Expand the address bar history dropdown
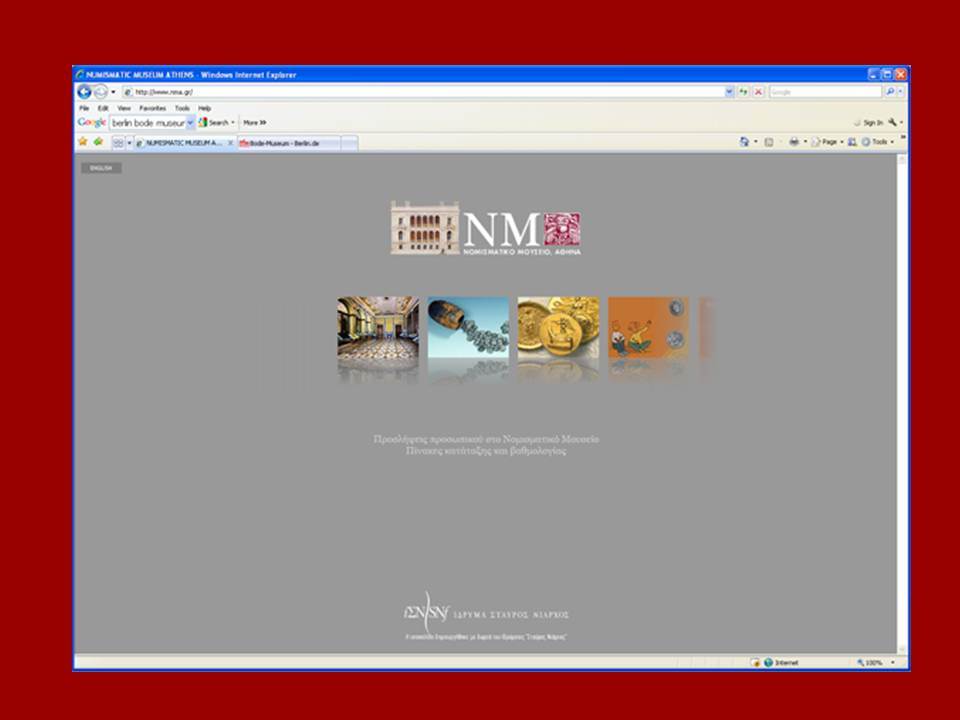960x720 pixels. [729, 92]
